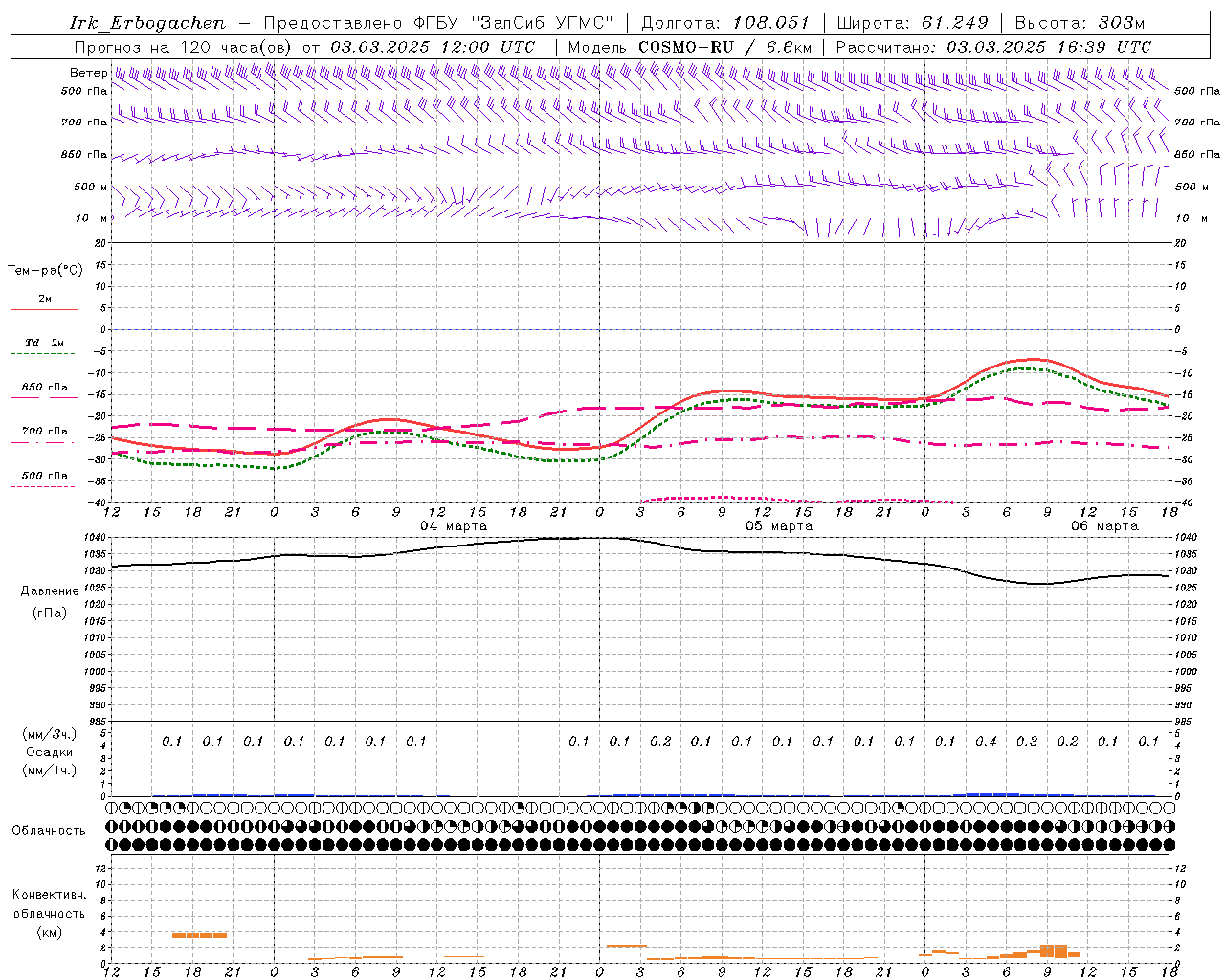Viewport: 1225px width, 980px height.
Task: Click the '985' label on the right pressure axis
Action: pos(1185,722)
